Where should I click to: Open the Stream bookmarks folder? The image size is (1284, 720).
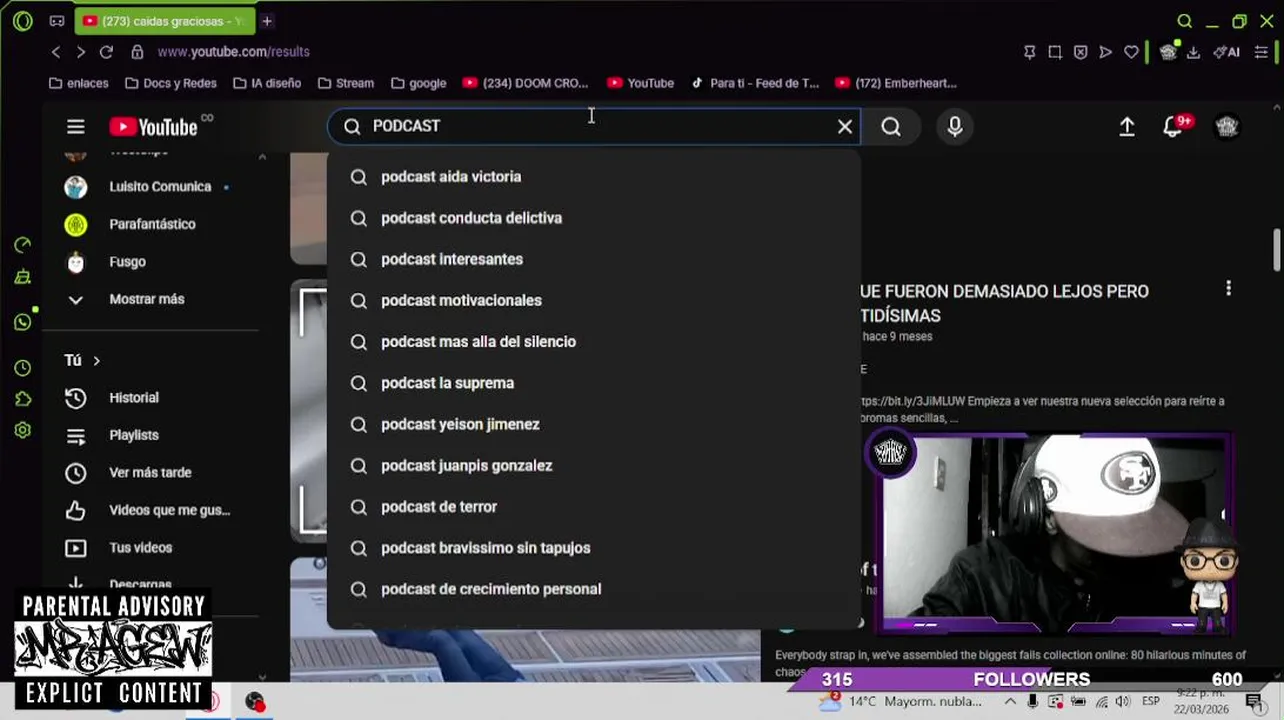pos(345,83)
